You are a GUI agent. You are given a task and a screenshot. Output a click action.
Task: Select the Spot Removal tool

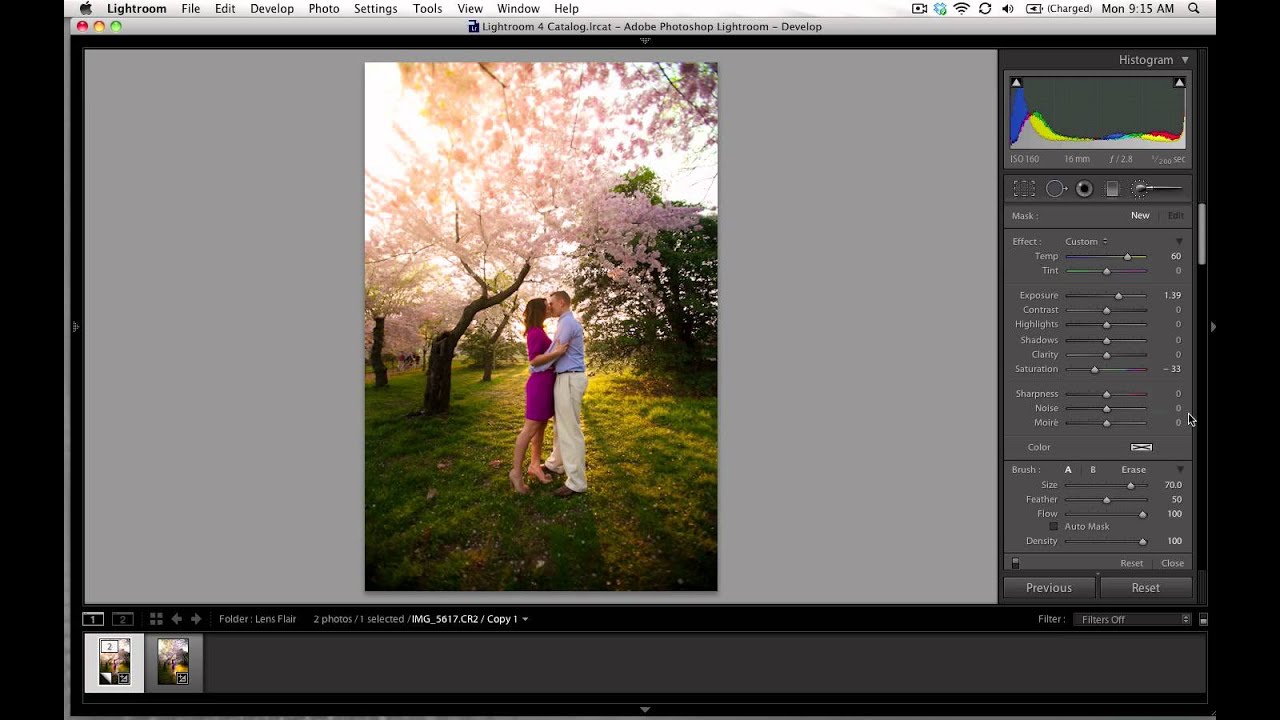[x=1055, y=188]
